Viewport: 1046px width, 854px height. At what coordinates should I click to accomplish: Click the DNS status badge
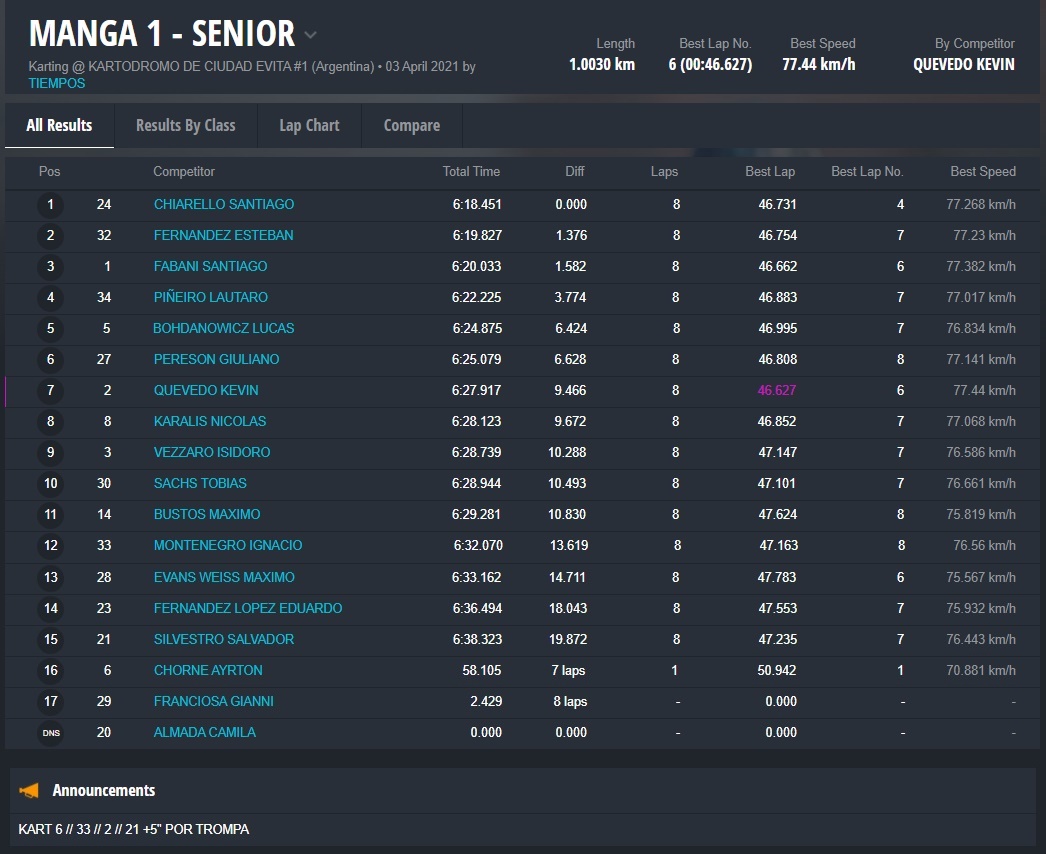tap(50, 733)
